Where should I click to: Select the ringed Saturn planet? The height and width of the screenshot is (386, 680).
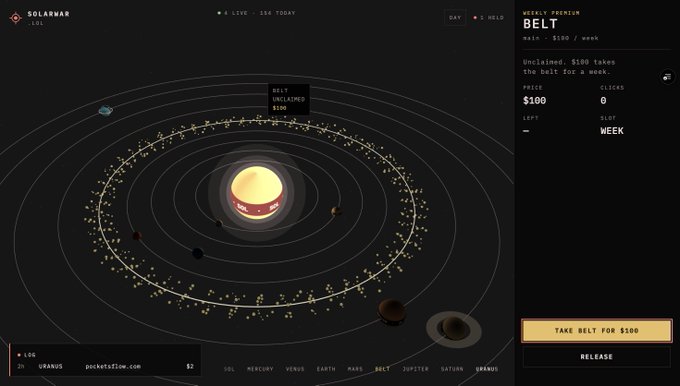coord(454,329)
